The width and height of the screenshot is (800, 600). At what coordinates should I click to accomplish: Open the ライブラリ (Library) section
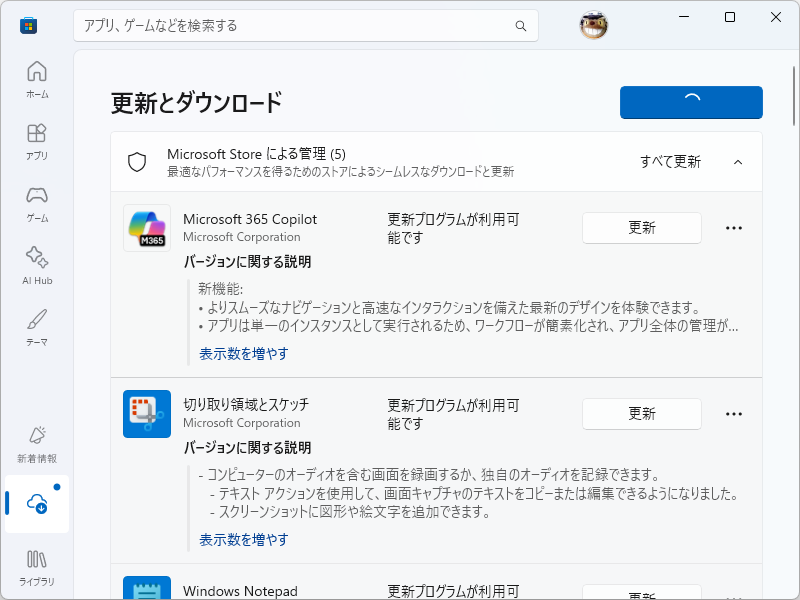point(37,567)
